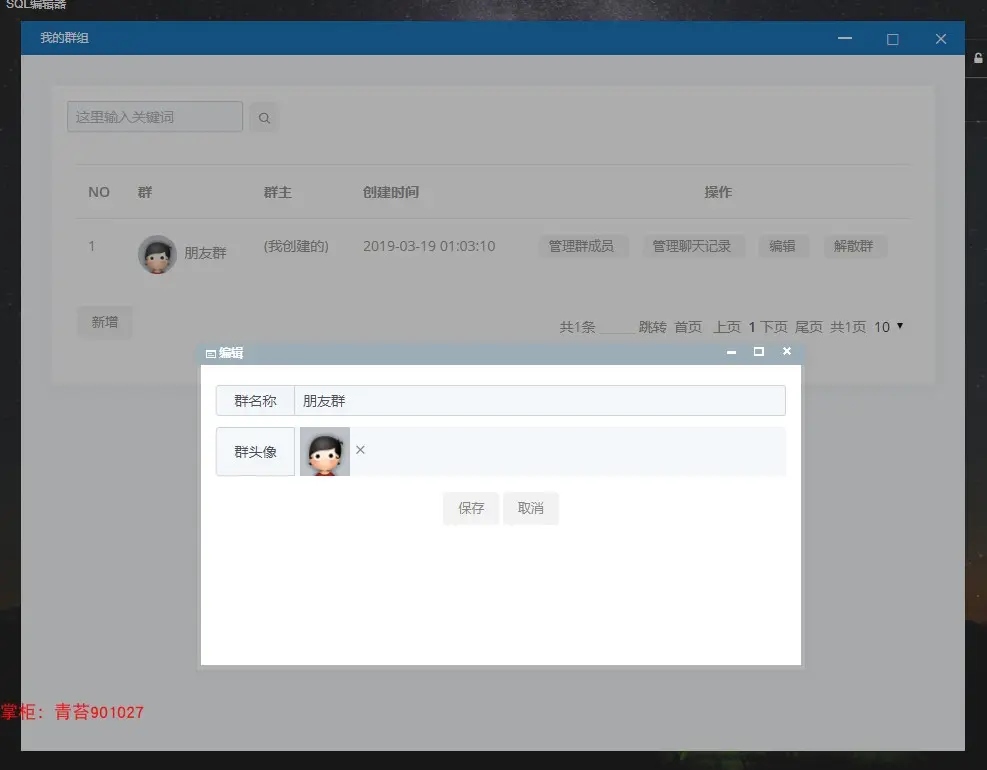
Task: Click the 创建时间 column header
Action: [x=391, y=192]
